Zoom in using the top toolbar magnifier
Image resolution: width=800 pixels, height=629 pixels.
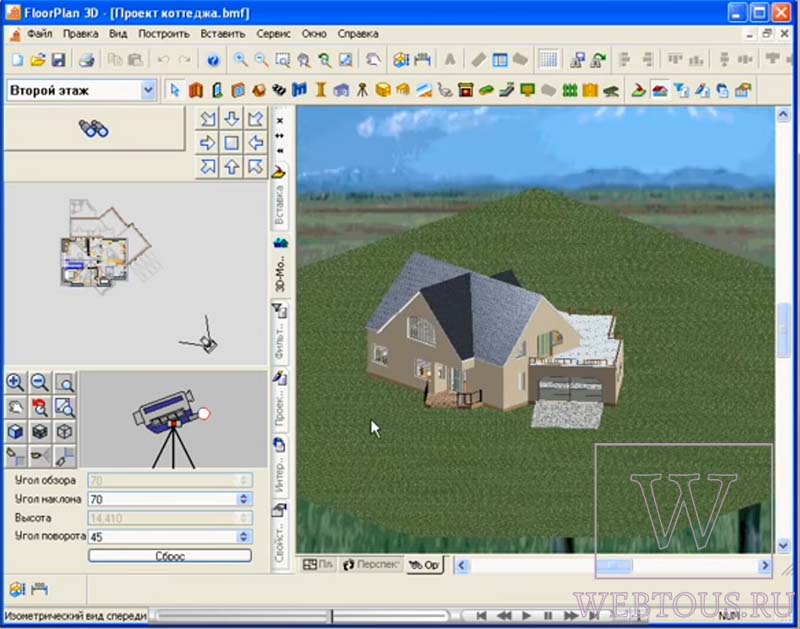[240, 60]
